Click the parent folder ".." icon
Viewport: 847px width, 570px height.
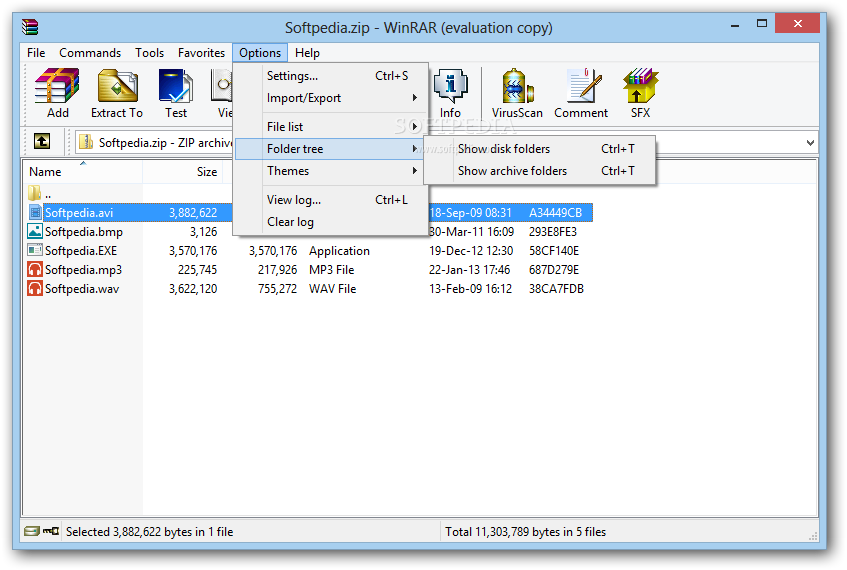34,193
